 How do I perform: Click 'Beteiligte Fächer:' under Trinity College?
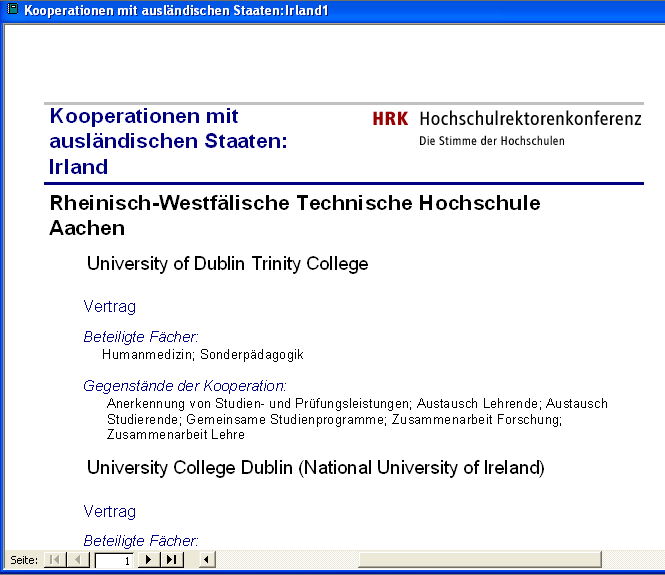141,337
